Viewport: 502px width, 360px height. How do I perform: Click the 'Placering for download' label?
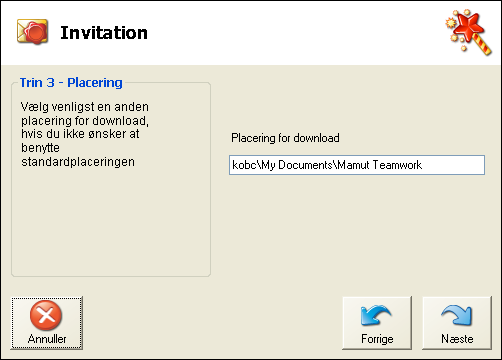pyautogui.click(x=285, y=138)
